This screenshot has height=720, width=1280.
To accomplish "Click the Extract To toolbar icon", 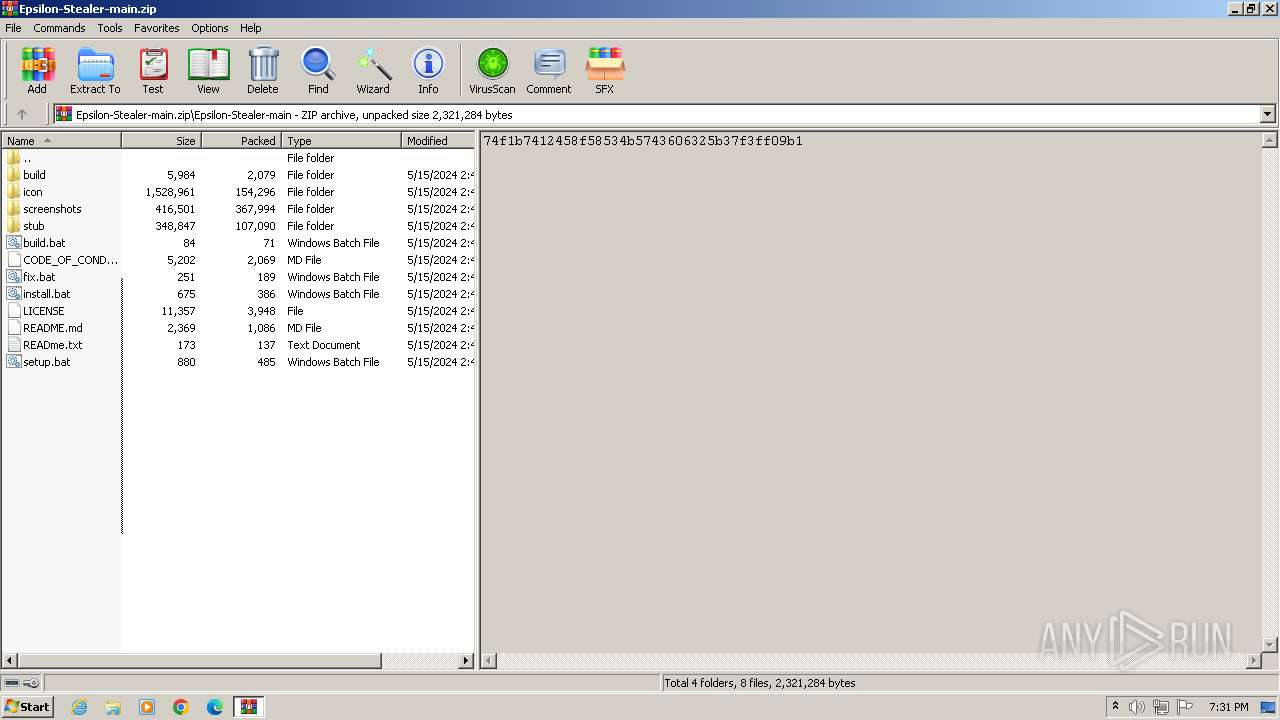I will tap(95, 70).
